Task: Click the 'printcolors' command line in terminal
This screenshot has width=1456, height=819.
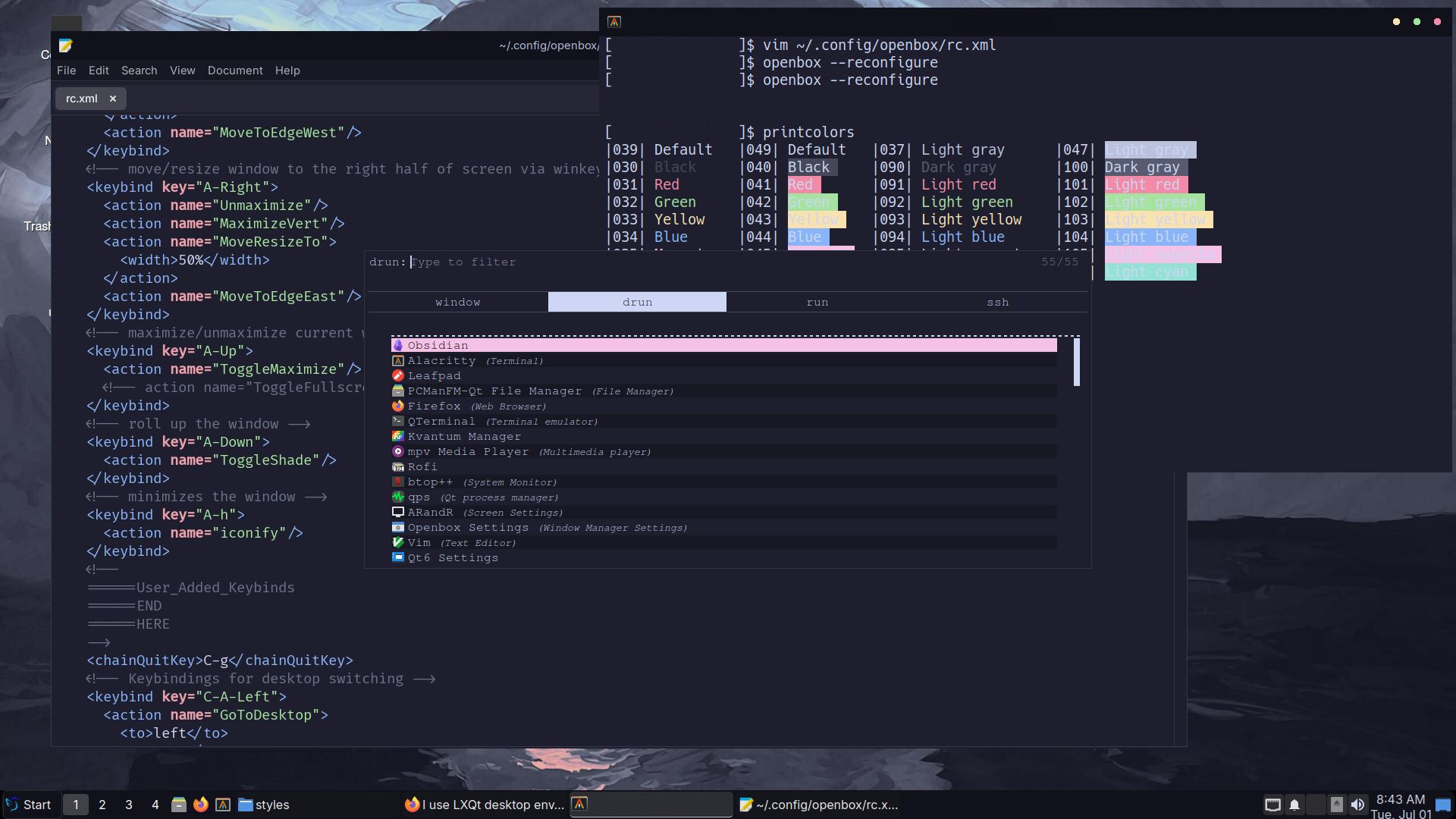Action: (808, 132)
